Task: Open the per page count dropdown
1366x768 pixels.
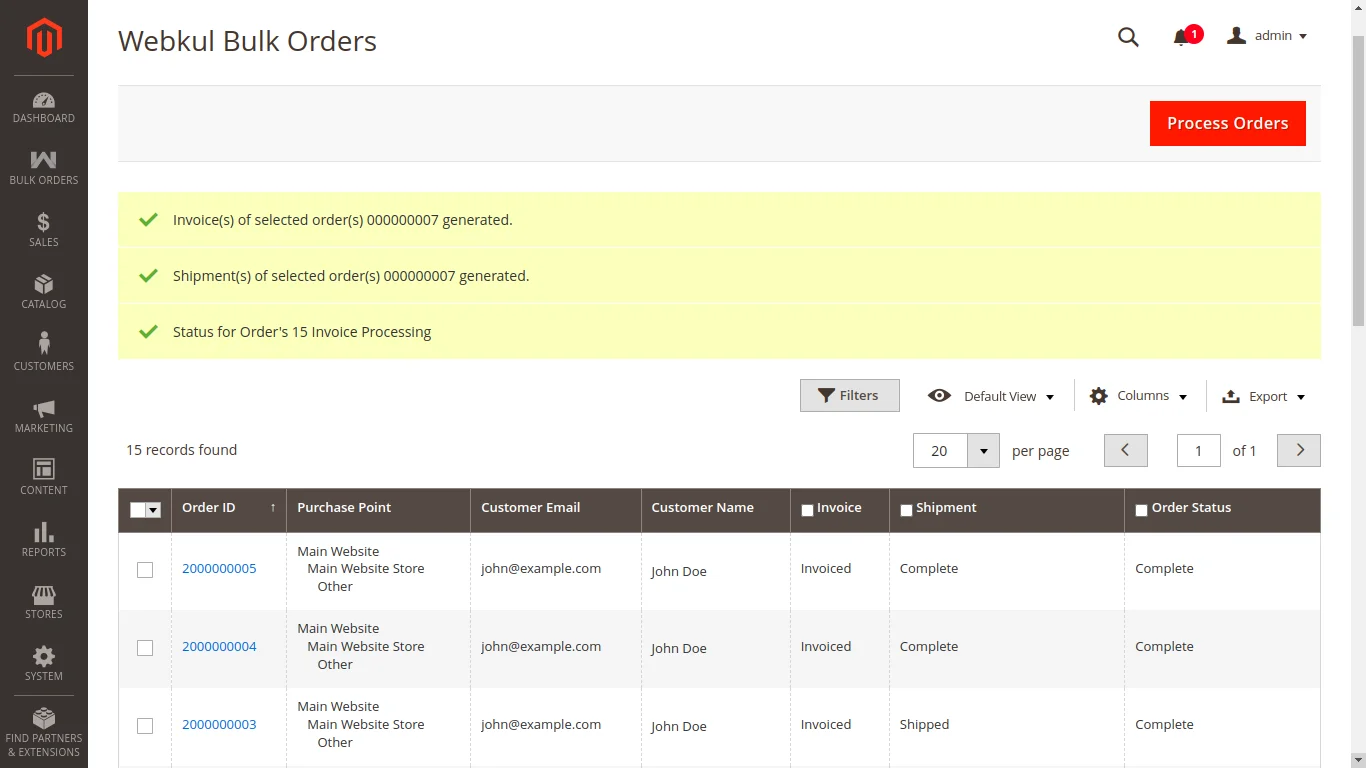Action: 983,450
